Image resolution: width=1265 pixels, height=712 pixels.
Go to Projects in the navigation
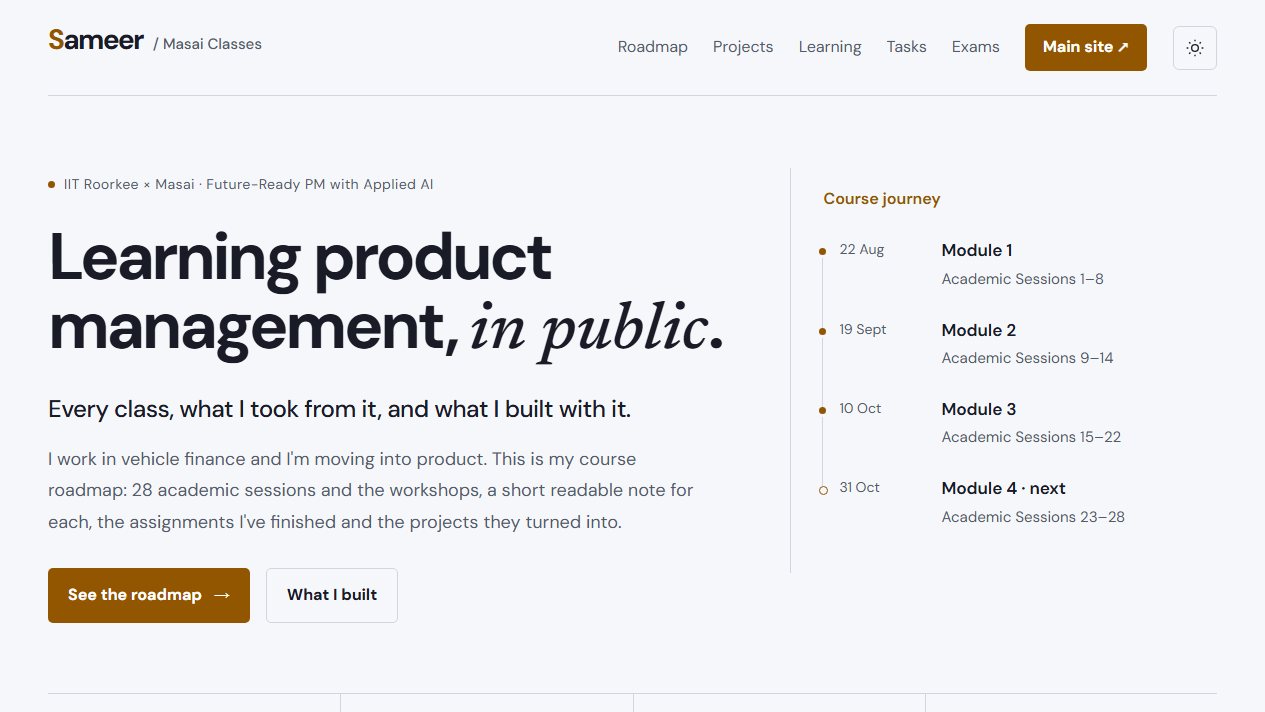[x=743, y=47]
